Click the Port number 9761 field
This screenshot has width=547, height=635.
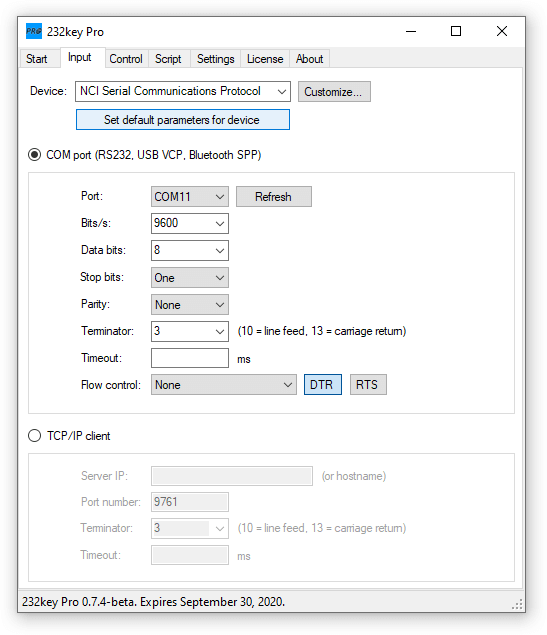coord(190,502)
